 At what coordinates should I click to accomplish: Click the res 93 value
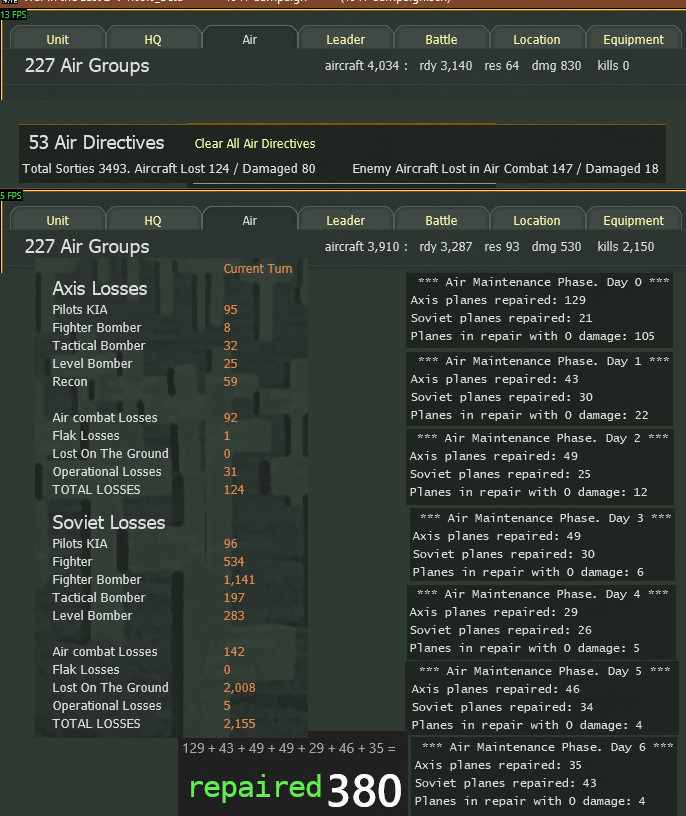501,247
